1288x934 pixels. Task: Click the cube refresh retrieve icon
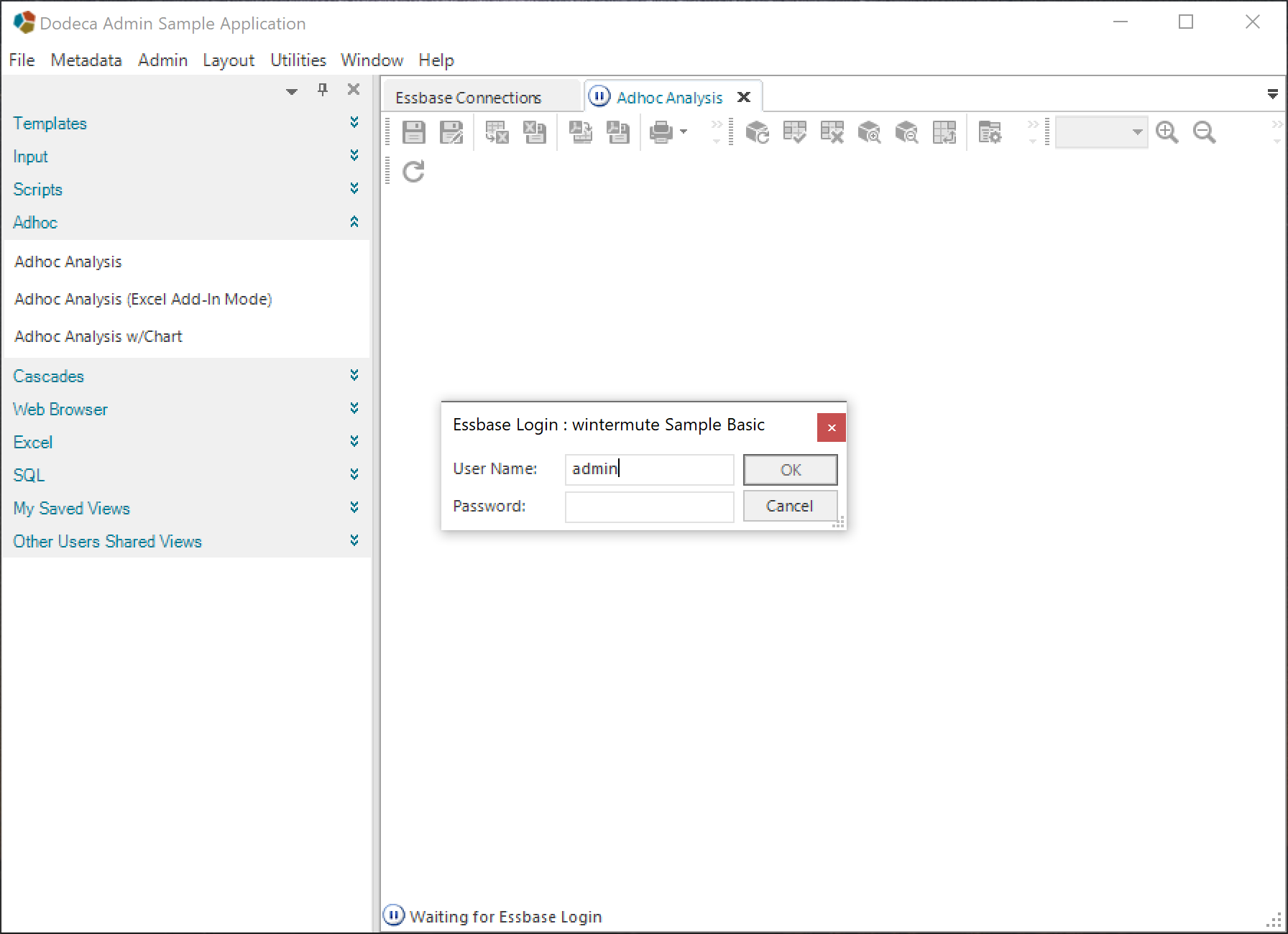point(758,132)
